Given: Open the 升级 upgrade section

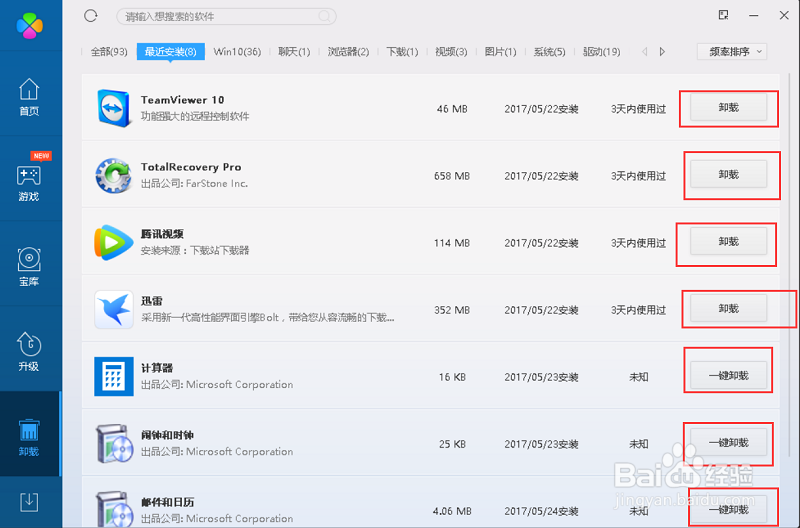Looking at the screenshot, I should pyautogui.click(x=29, y=351).
